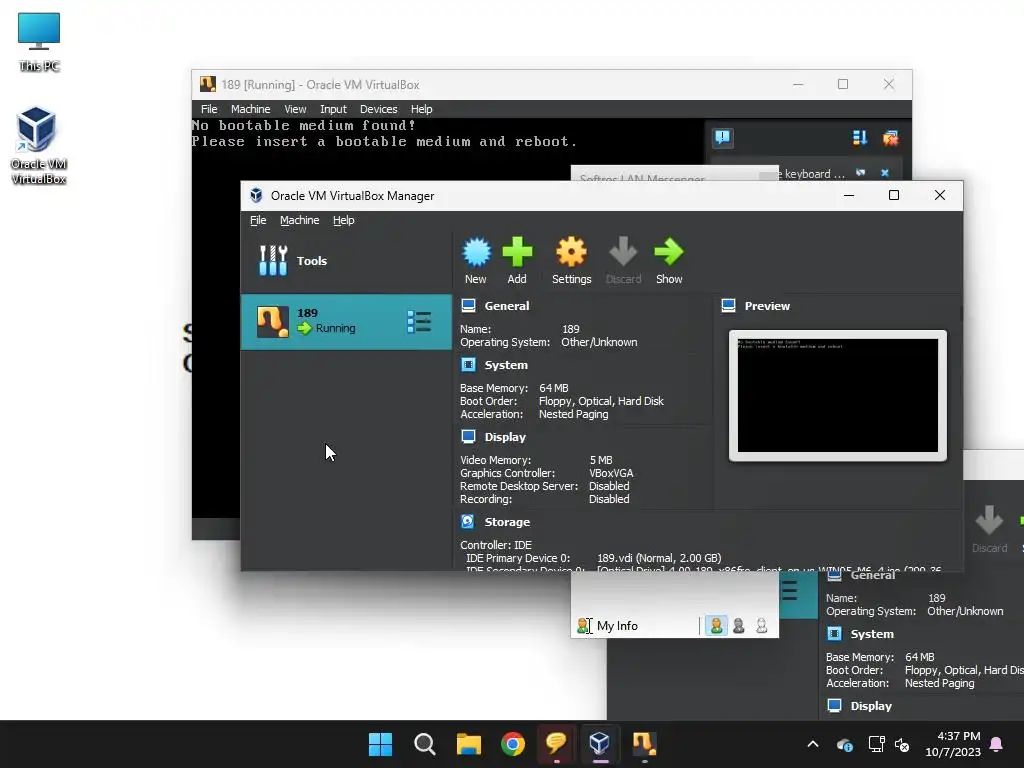
Task: Click the Preview panel header icon
Action: point(729,306)
